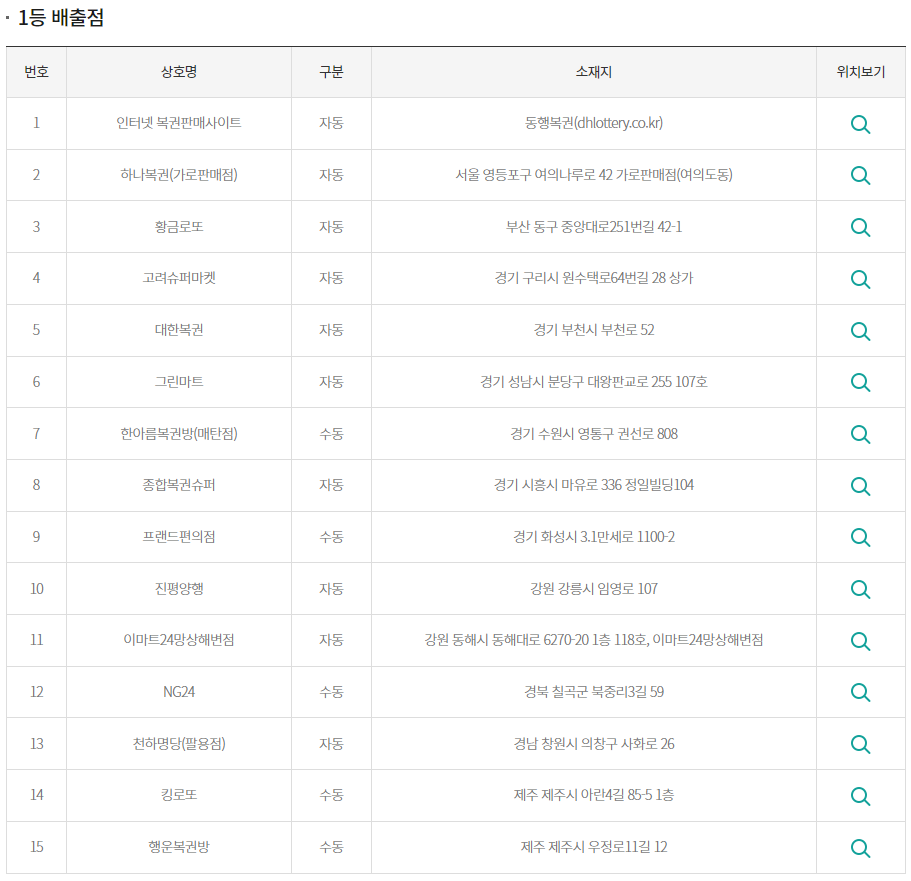Click the magnifier icon for 하나복권(가로판매점)

tap(860, 175)
